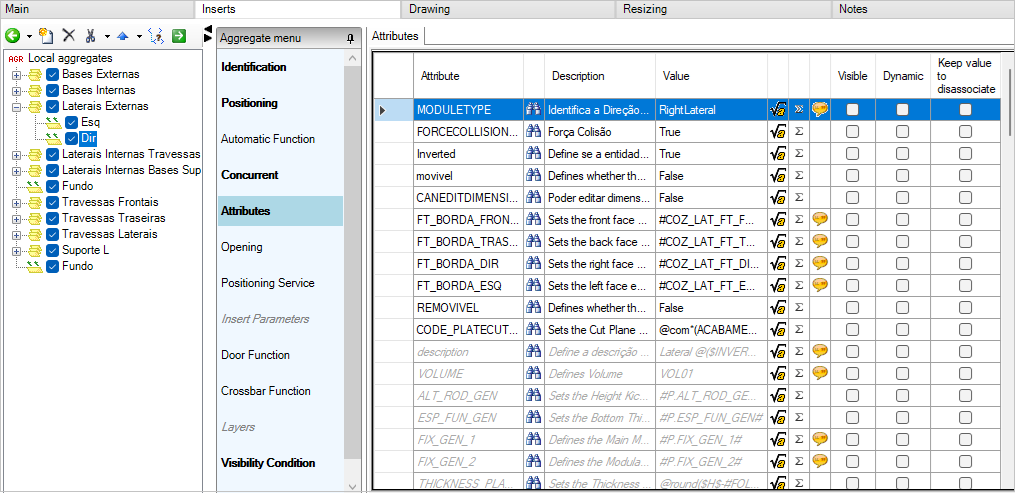Image resolution: width=1015 pixels, height=493 pixels.
Task: Click the blue move-up arrow icon
Action: [123, 36]
